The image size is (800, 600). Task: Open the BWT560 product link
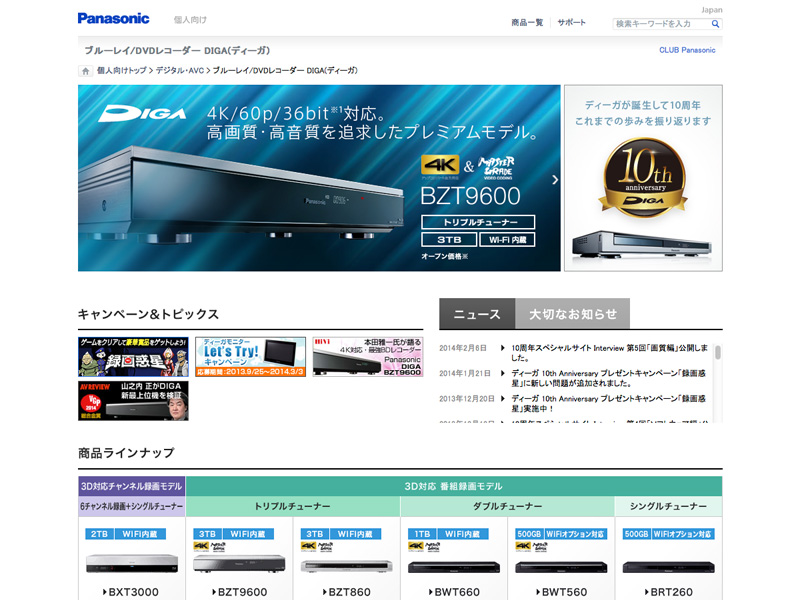[x=561, y=592]
